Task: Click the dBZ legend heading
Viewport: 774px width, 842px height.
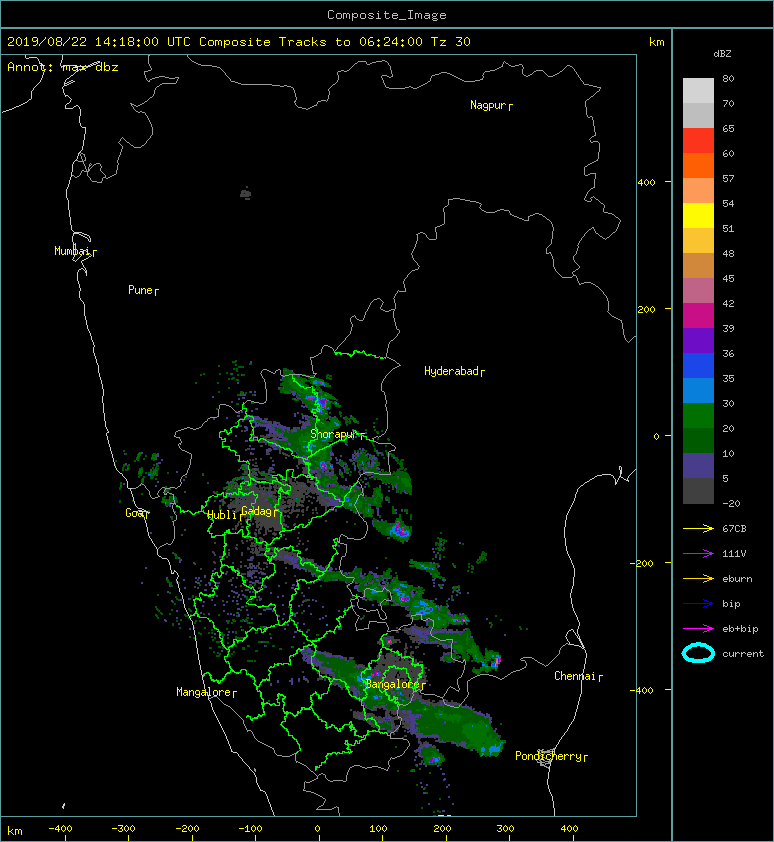Action: 722,54
